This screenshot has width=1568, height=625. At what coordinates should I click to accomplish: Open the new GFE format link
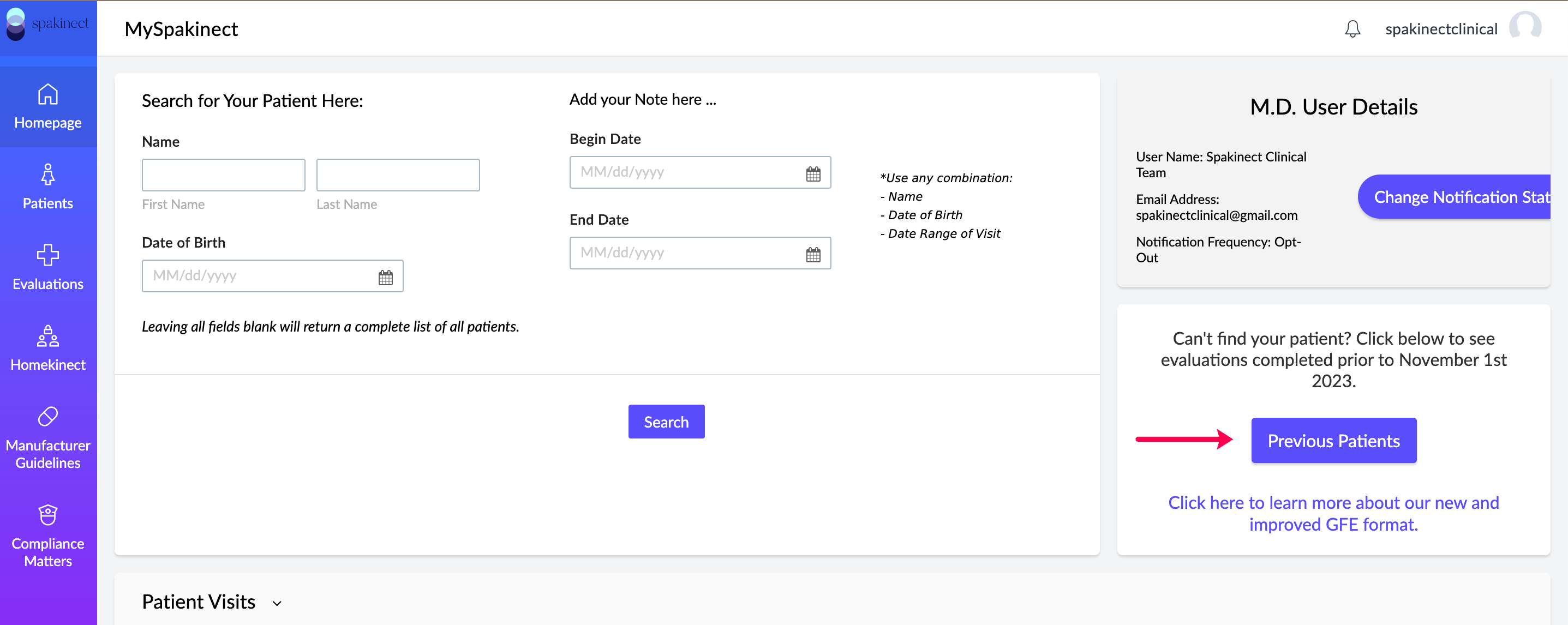pyautogui.click(x=1333, y=513)
